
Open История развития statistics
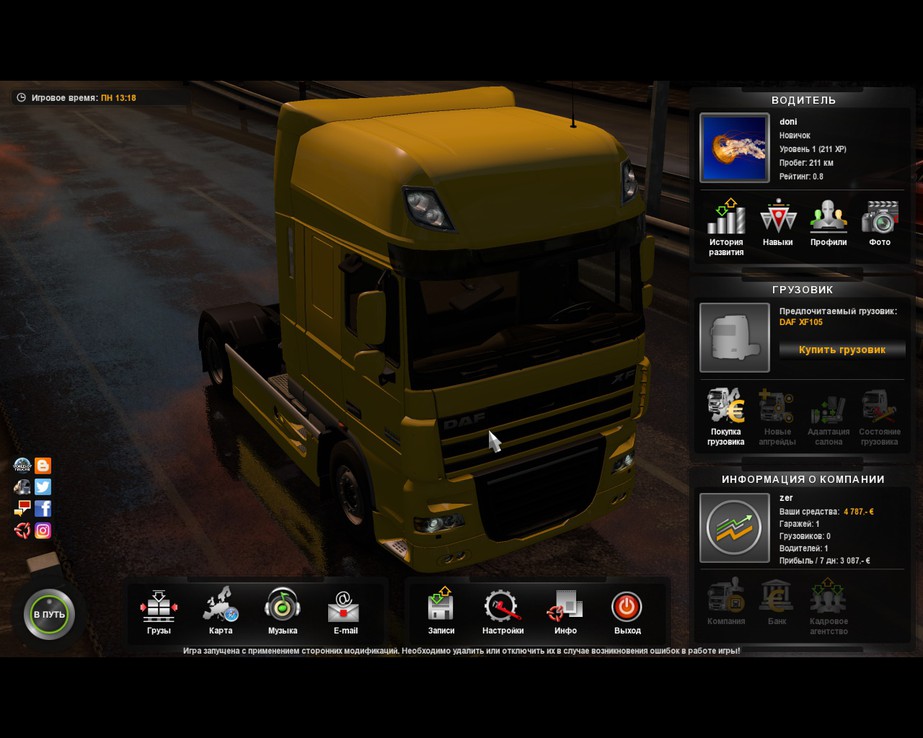tap(726, 227)
